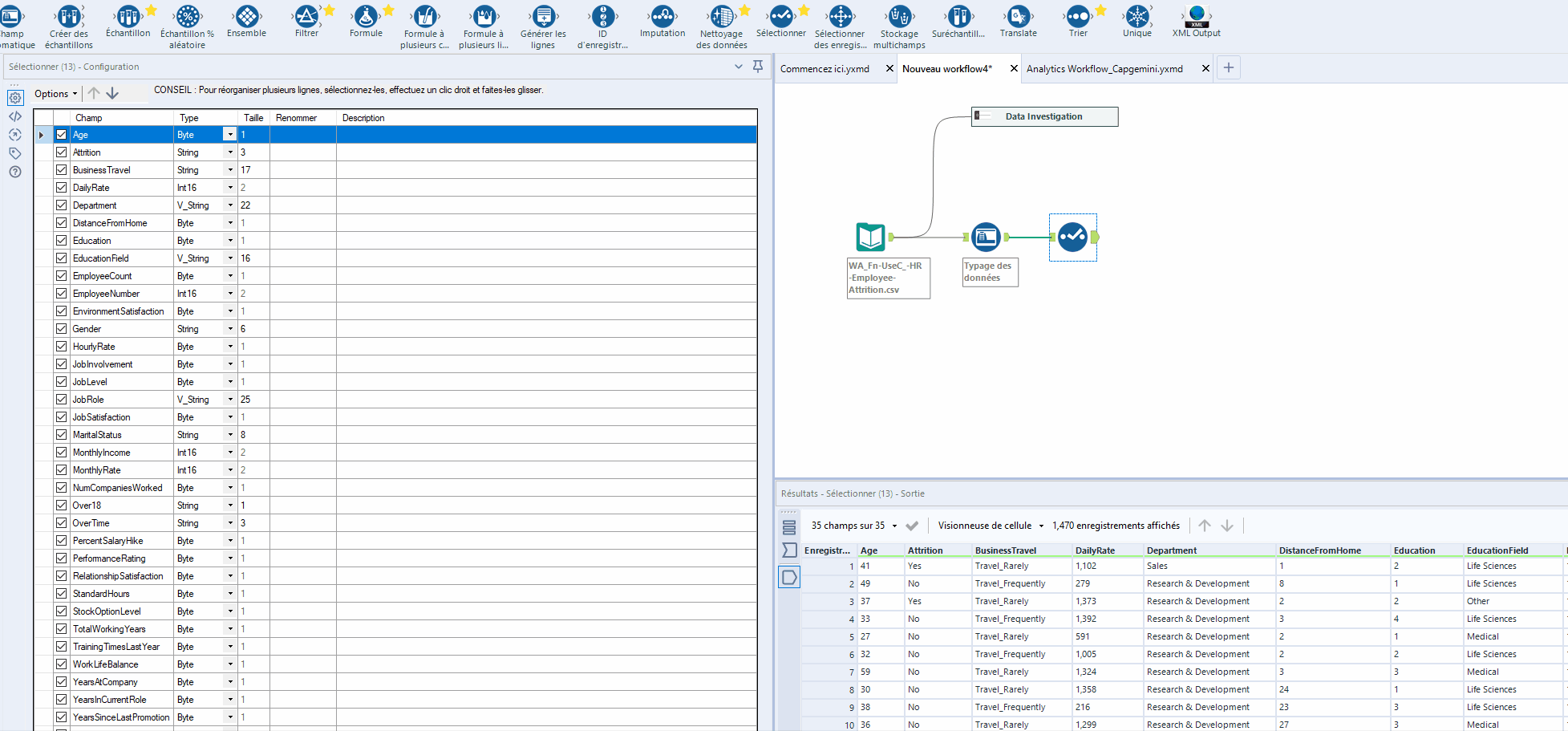The image size is (1568, 731).
Task: Click the pin icon on configuration panel
Action: pos(758,66)
